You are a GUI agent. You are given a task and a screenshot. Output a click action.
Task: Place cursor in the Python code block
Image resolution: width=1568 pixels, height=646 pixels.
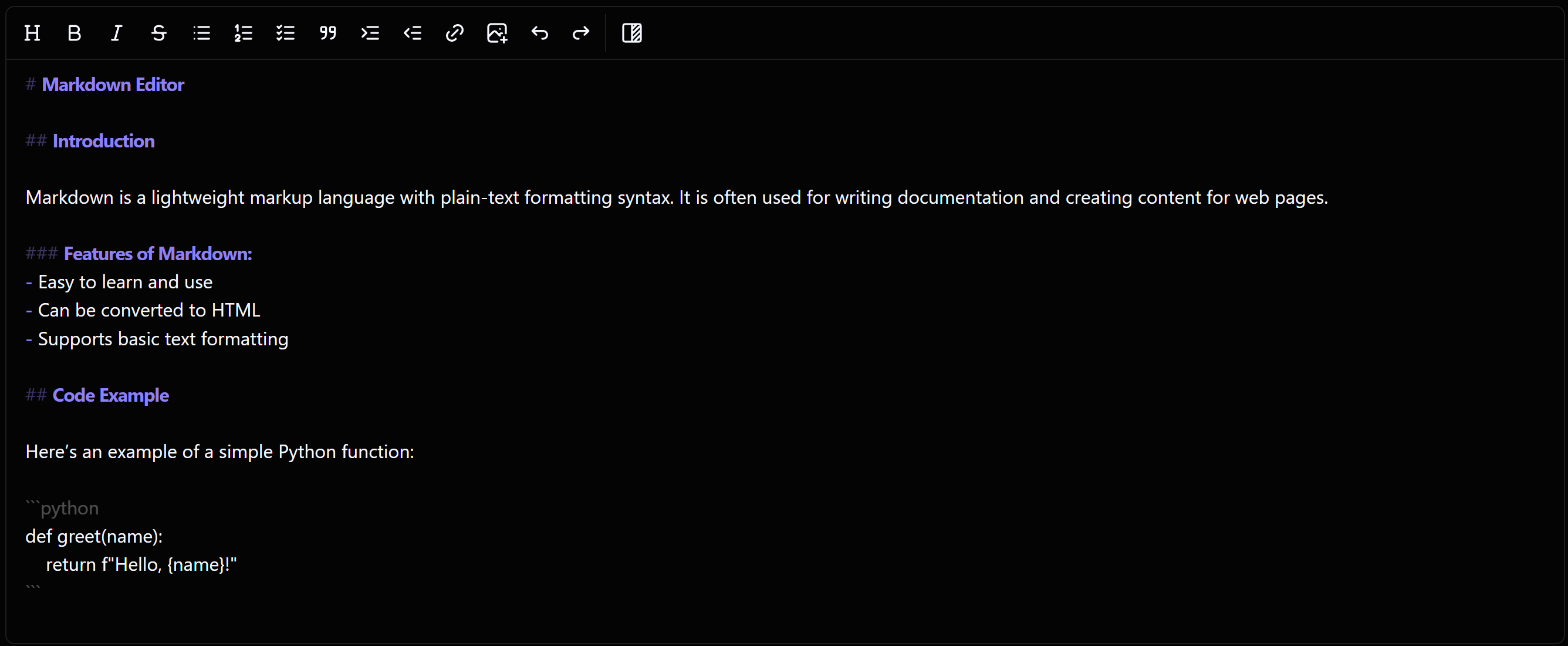(x=94, y=536)
